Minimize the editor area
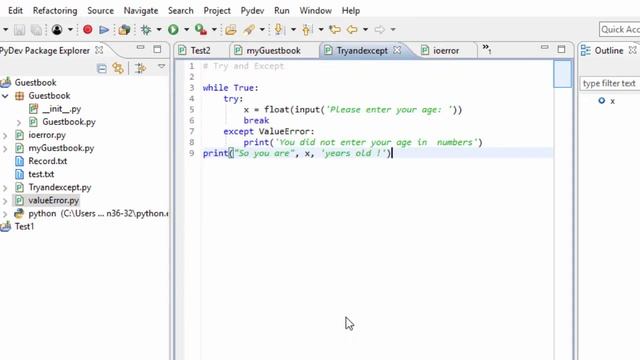Screen dimensions: 640x360 click(544, 48)
